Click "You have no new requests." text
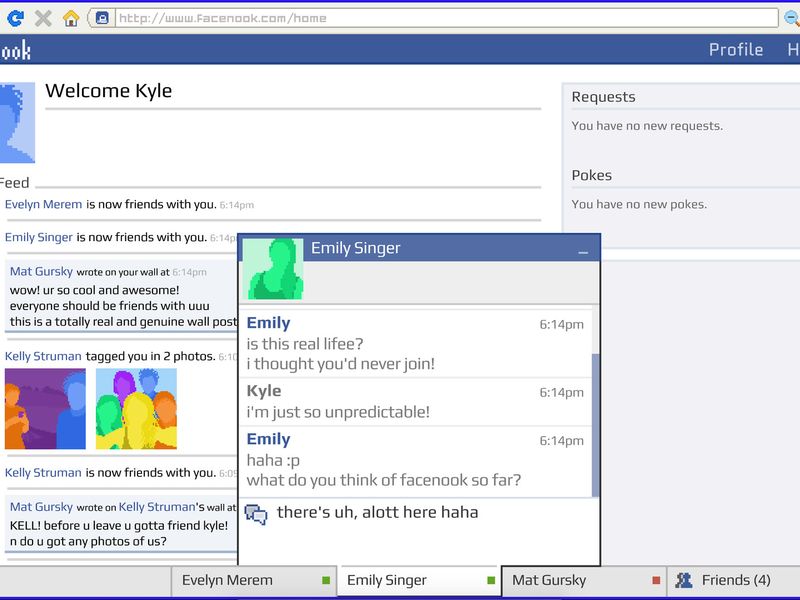Image resolution: width=800 pixels, height=600 pixels. 647,126
